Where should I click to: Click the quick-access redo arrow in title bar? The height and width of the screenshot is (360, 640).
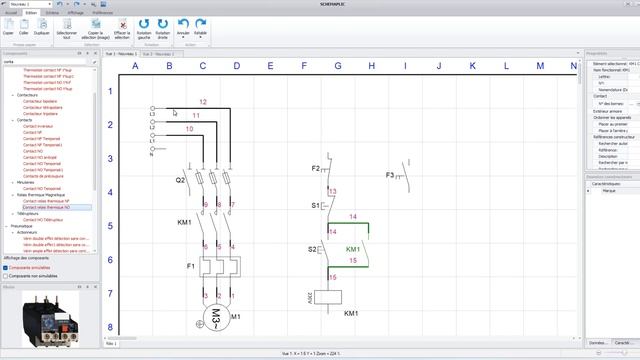click(x=76, y=4)
